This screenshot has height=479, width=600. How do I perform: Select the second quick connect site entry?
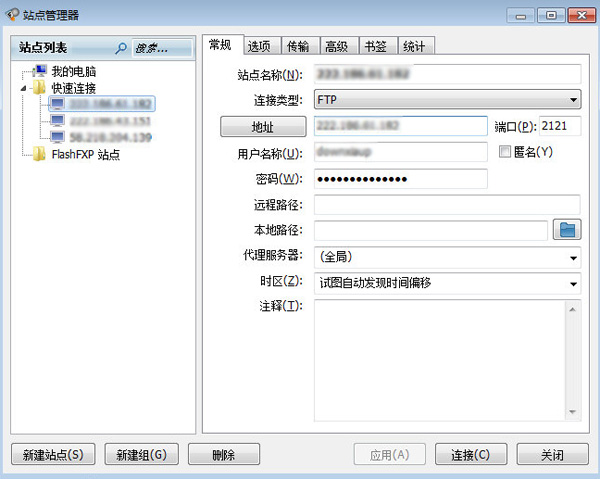[x=110, y=121]
